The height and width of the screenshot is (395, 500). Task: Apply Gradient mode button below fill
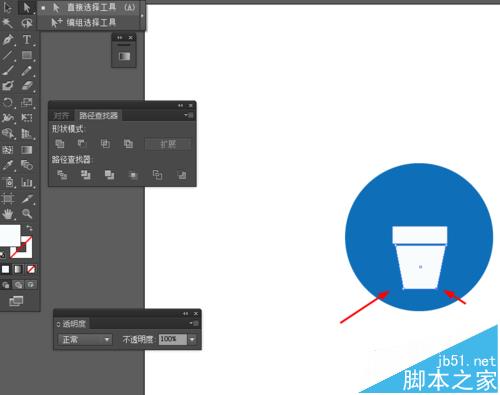coord(18,269)
